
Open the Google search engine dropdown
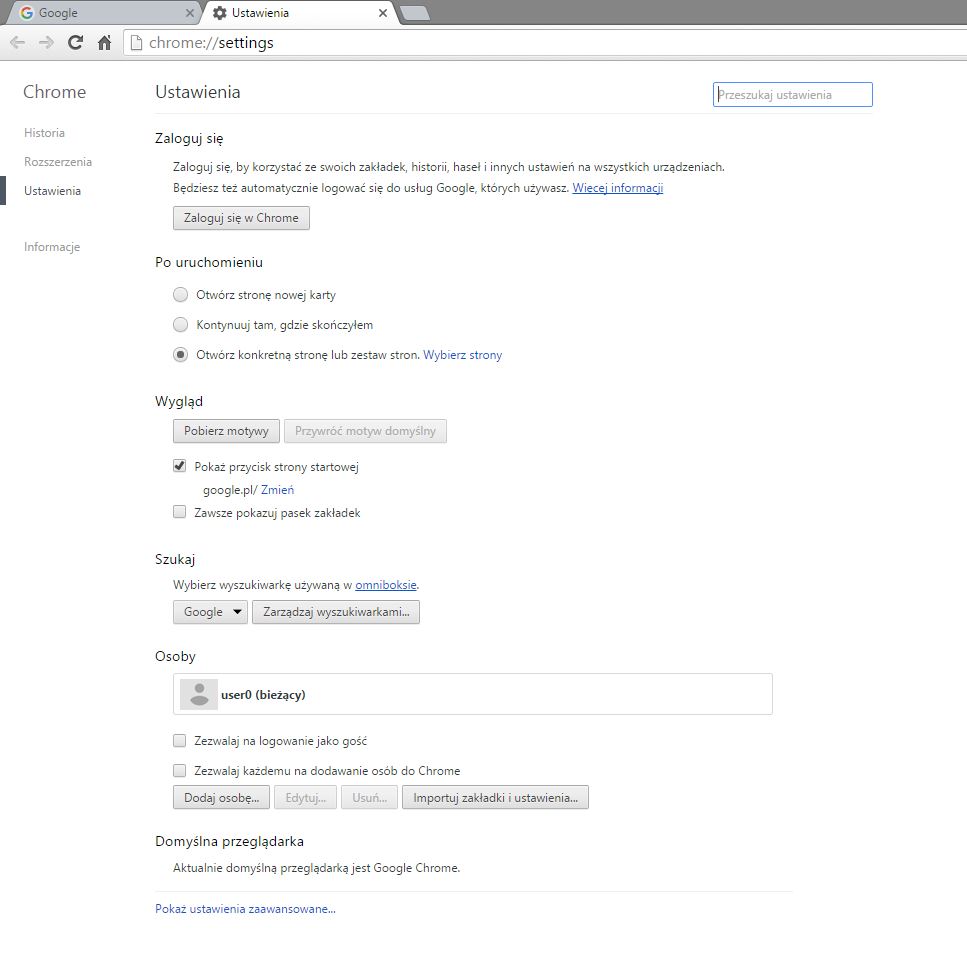[210, 612]
